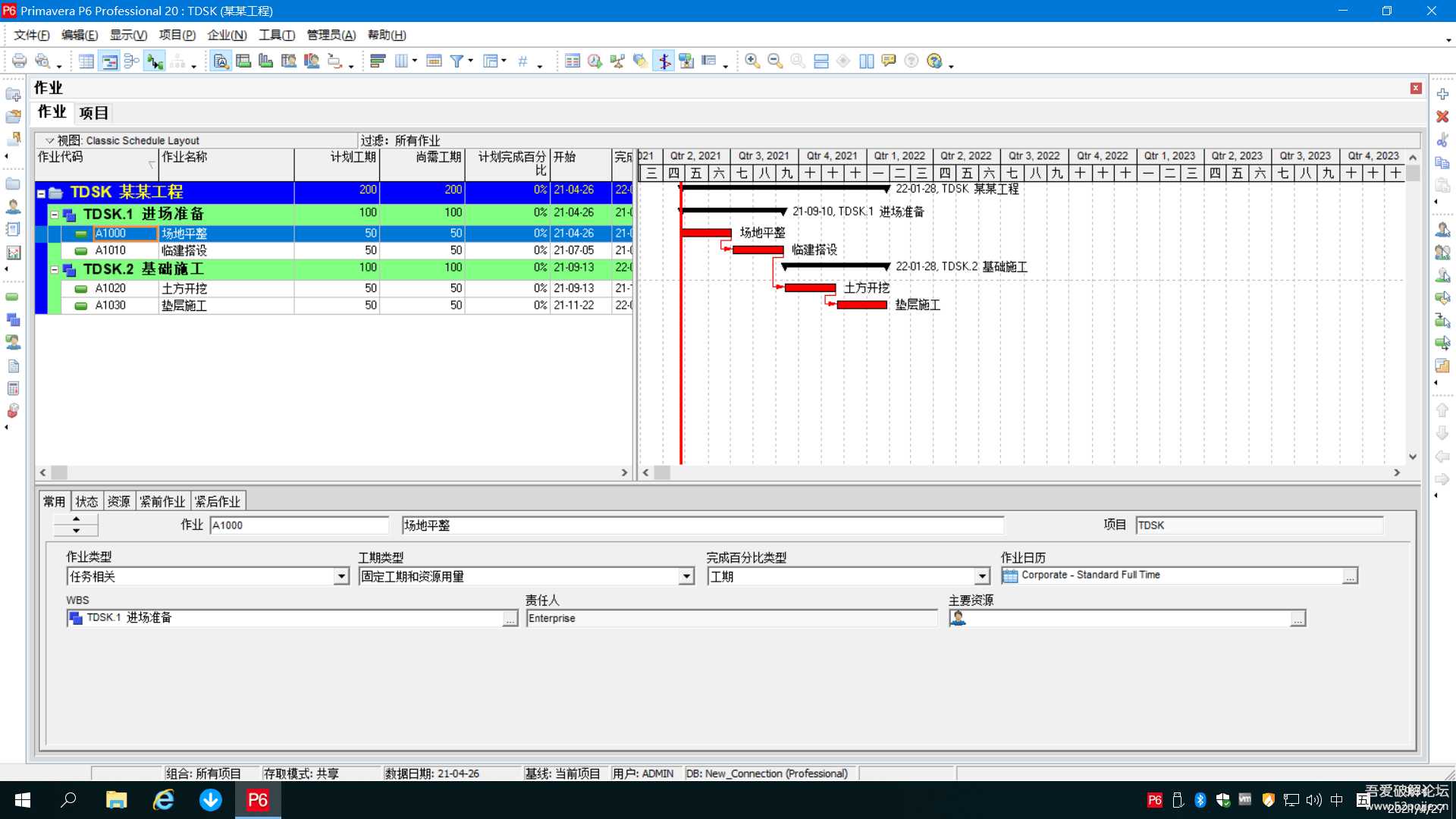Toggle the Gantt Chart view button
The width and height of the screenshot is (1456, 819).
point(110,61)
